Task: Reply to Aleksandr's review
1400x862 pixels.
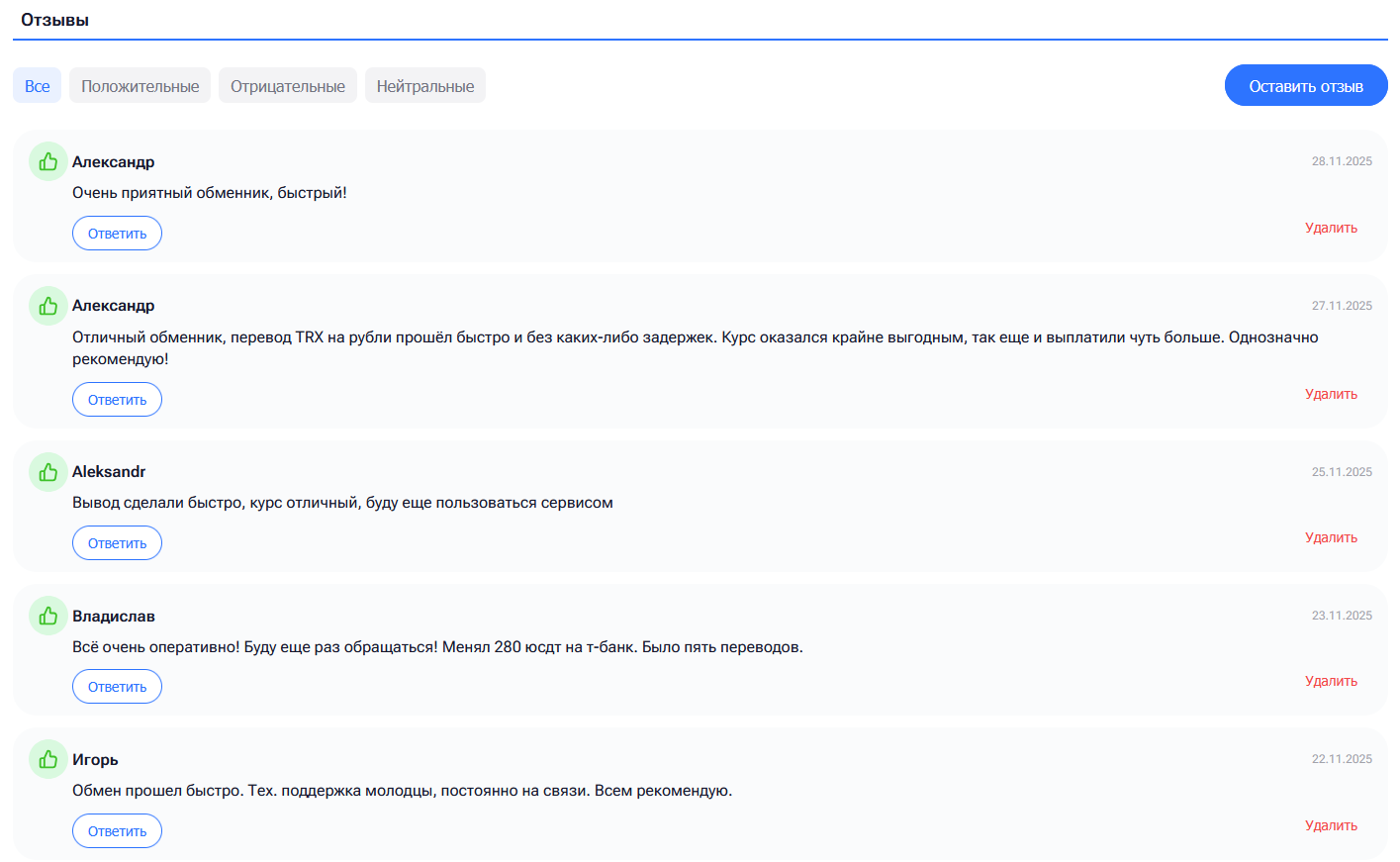Action: pos(117,543)
